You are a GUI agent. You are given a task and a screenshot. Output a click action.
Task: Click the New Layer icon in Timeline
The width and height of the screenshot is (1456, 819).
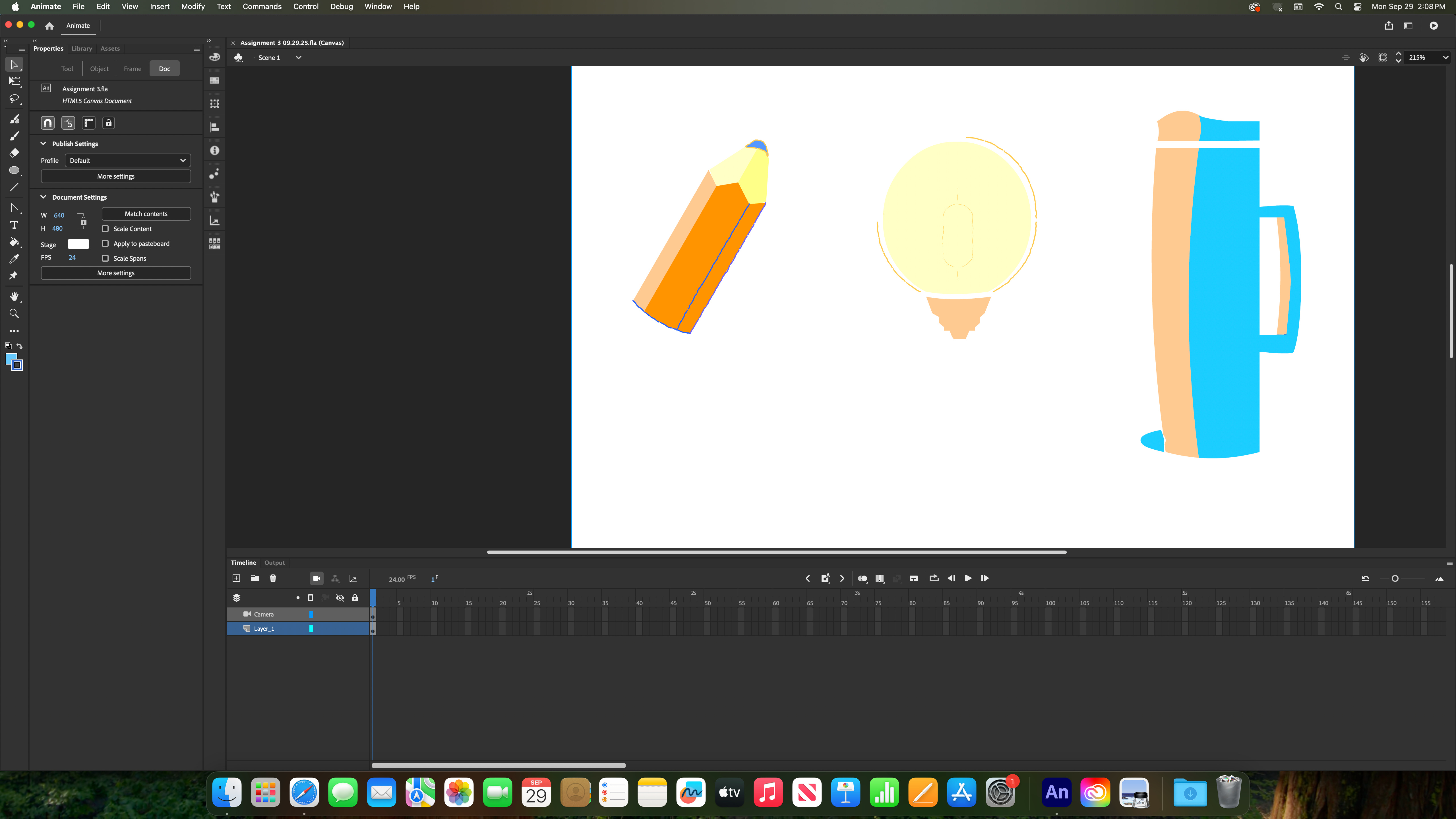(236, 578)
